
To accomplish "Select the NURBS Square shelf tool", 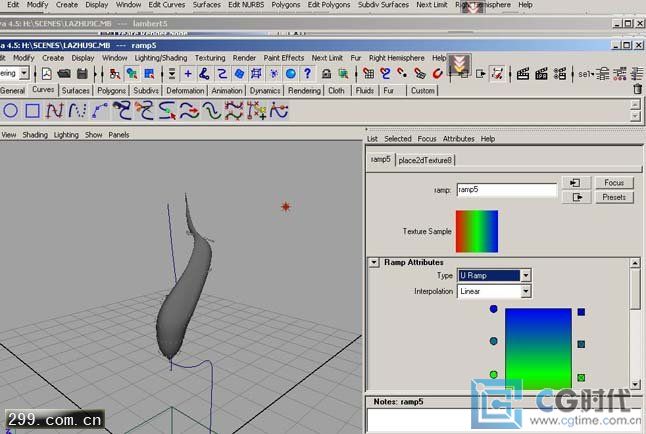I will click(x=33, y=111).
